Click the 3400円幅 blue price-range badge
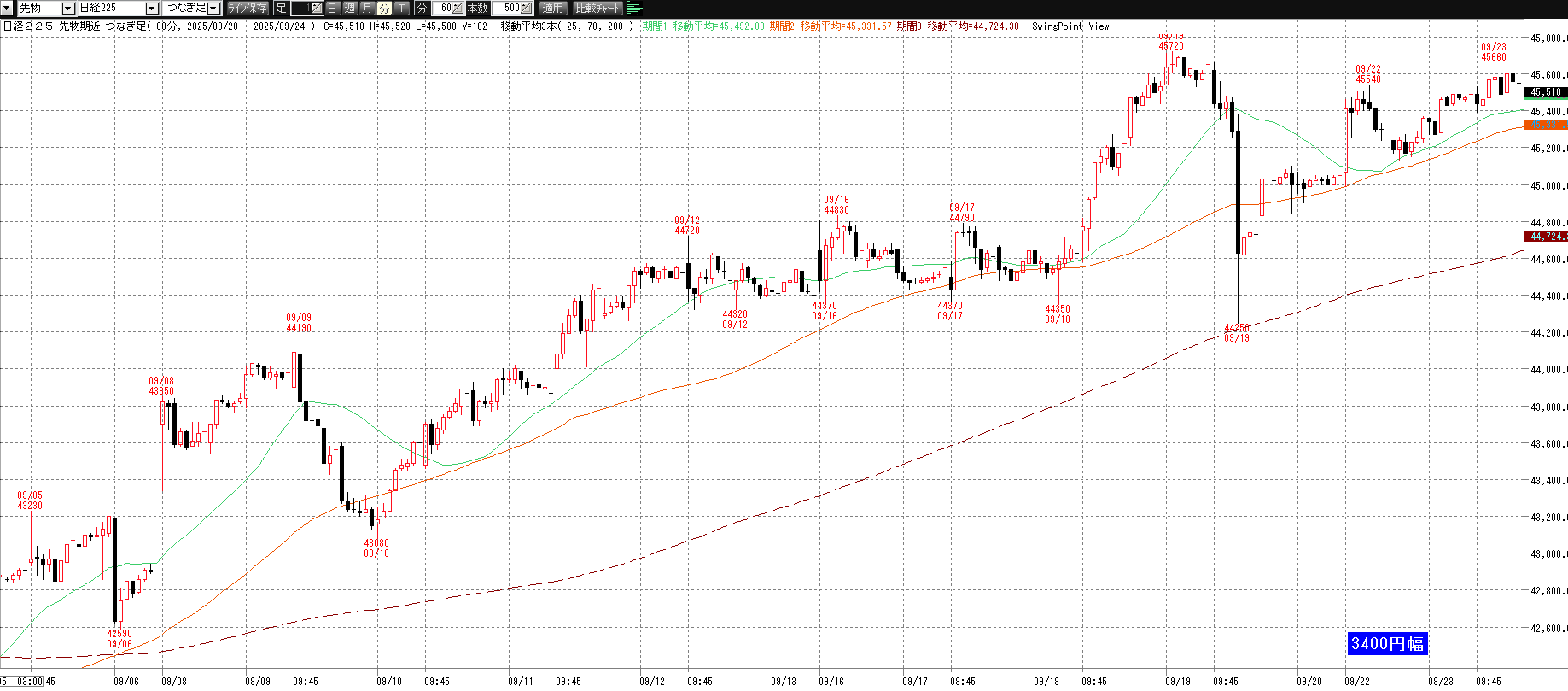The width and height of the screenshot is (1568, 691). tap(1387, 643)
